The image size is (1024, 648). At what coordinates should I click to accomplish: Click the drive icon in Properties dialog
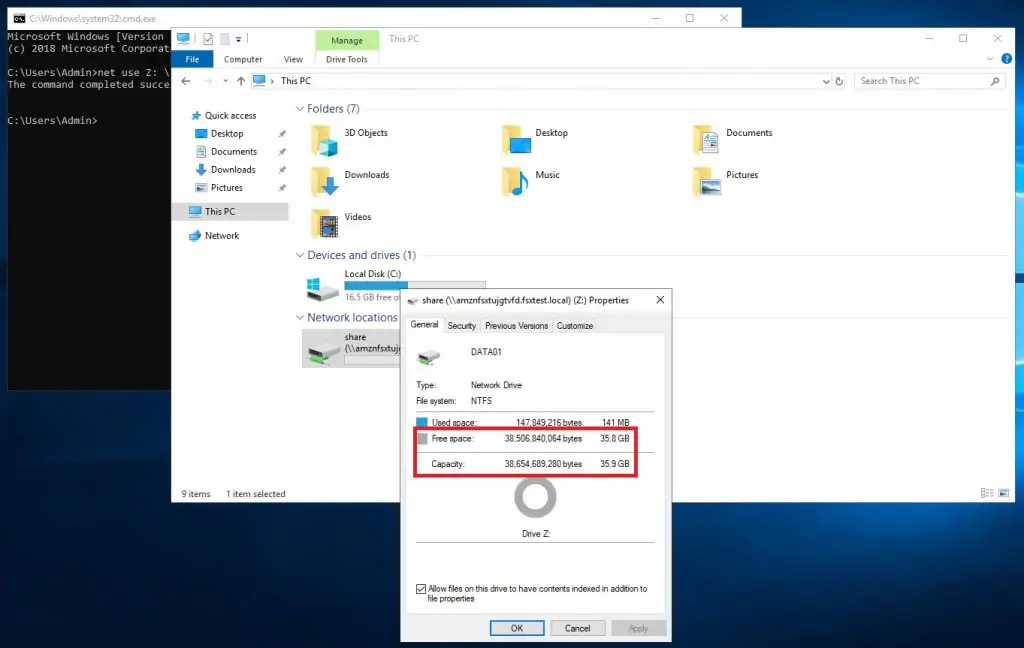(x=429, y=356)
